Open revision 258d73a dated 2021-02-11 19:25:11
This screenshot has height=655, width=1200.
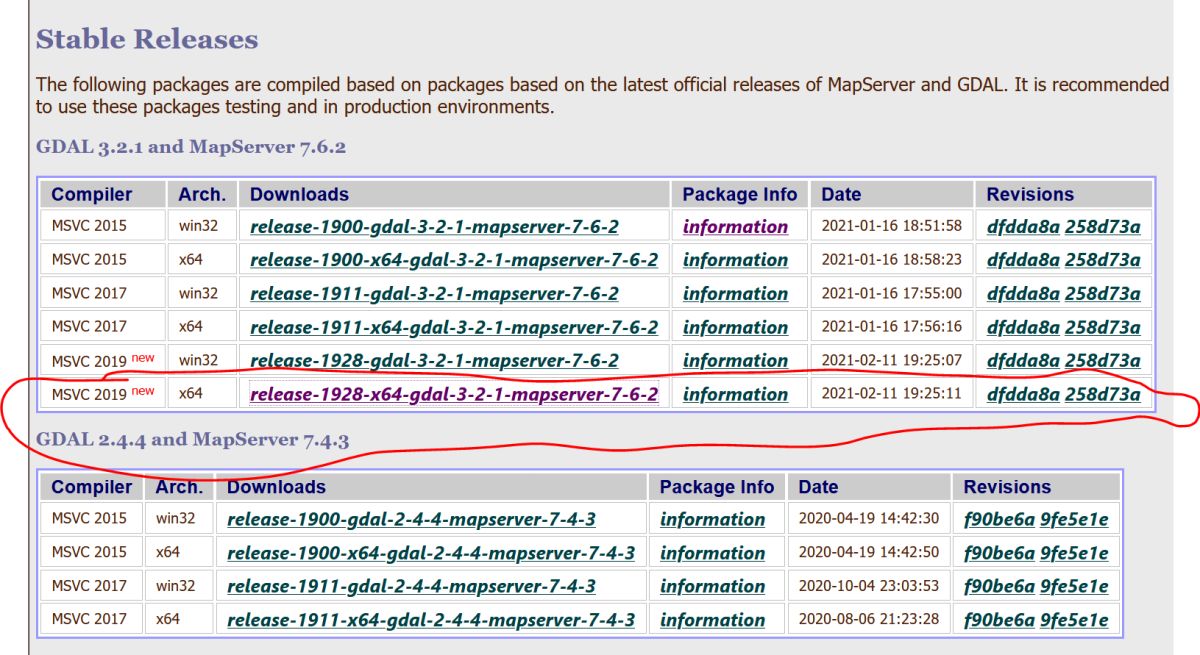click(1102, 394)
